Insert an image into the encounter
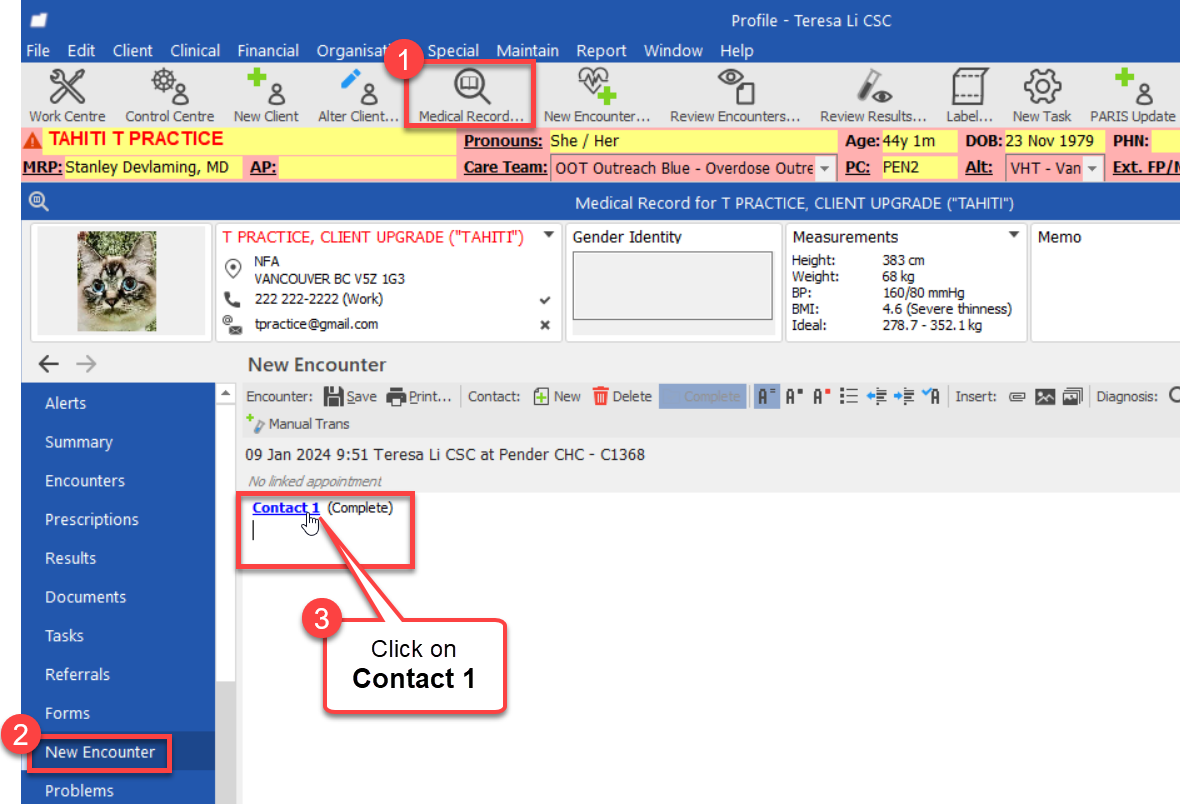The height and width of the screenshot is (804, 1180). (x=1045, y=397)
